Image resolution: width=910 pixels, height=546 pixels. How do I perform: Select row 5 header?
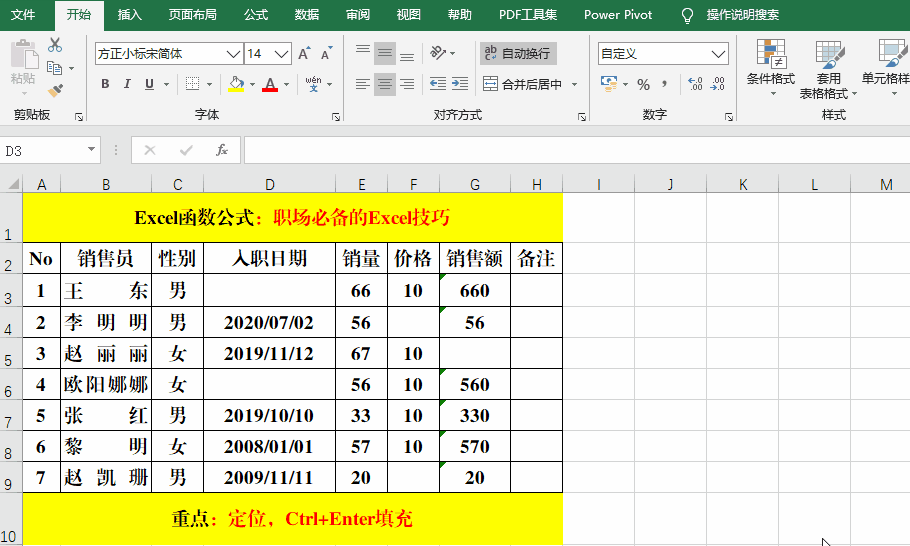[x=9, y=354]
